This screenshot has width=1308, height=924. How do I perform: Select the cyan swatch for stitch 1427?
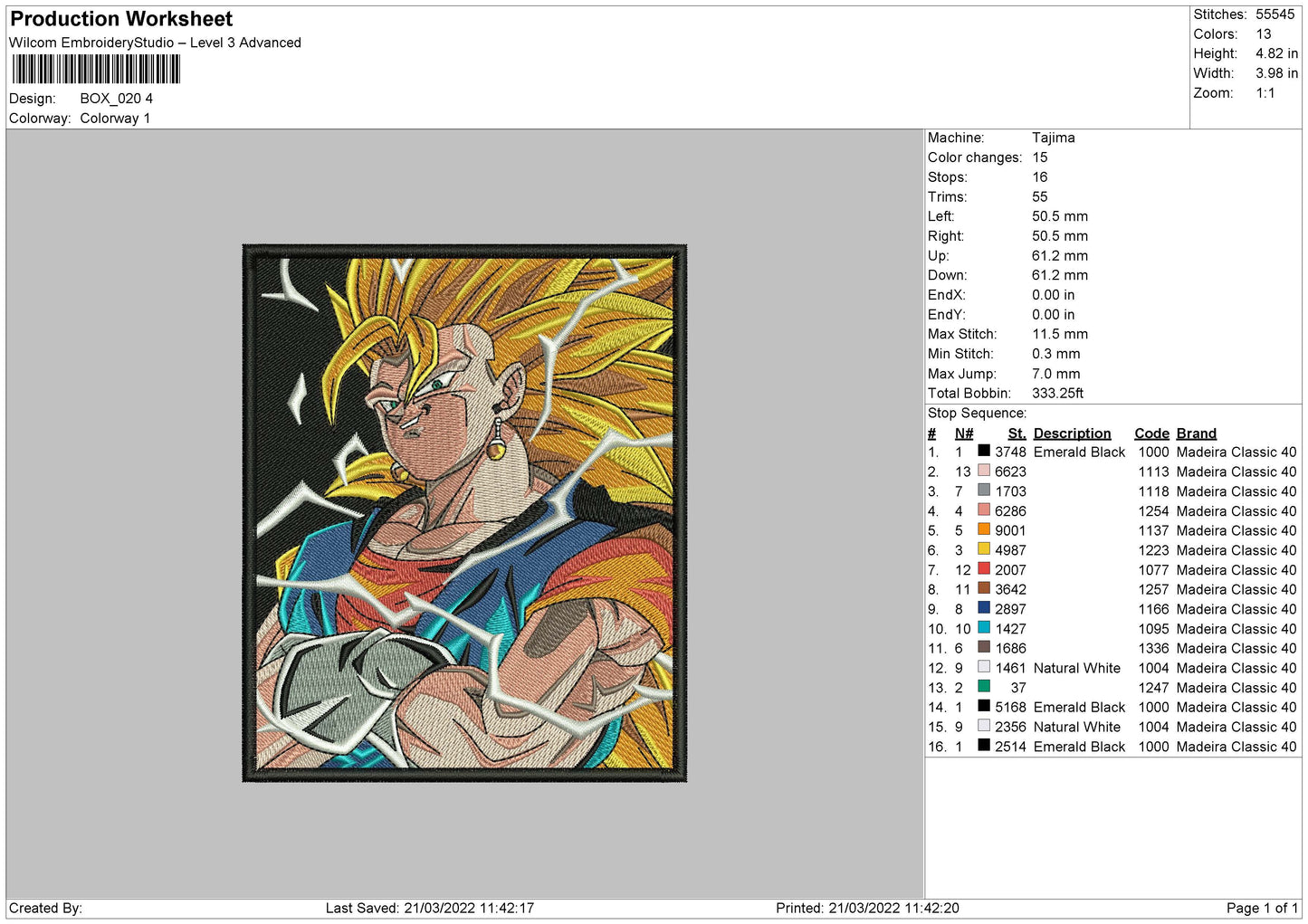coord(984,627)
